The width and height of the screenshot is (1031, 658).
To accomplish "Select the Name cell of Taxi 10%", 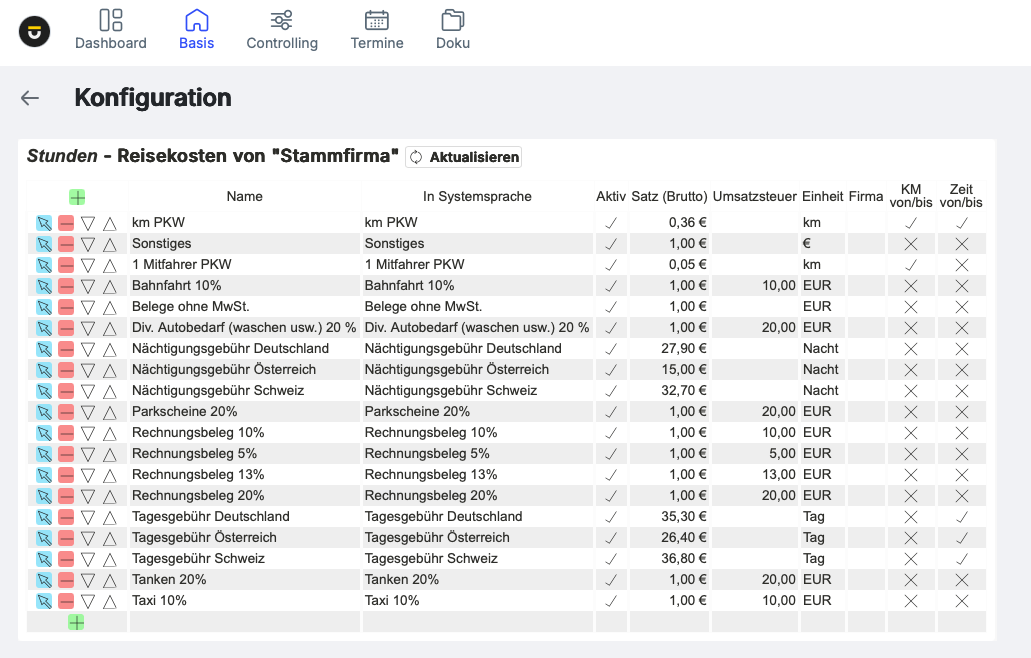I will tap(244, 601).
